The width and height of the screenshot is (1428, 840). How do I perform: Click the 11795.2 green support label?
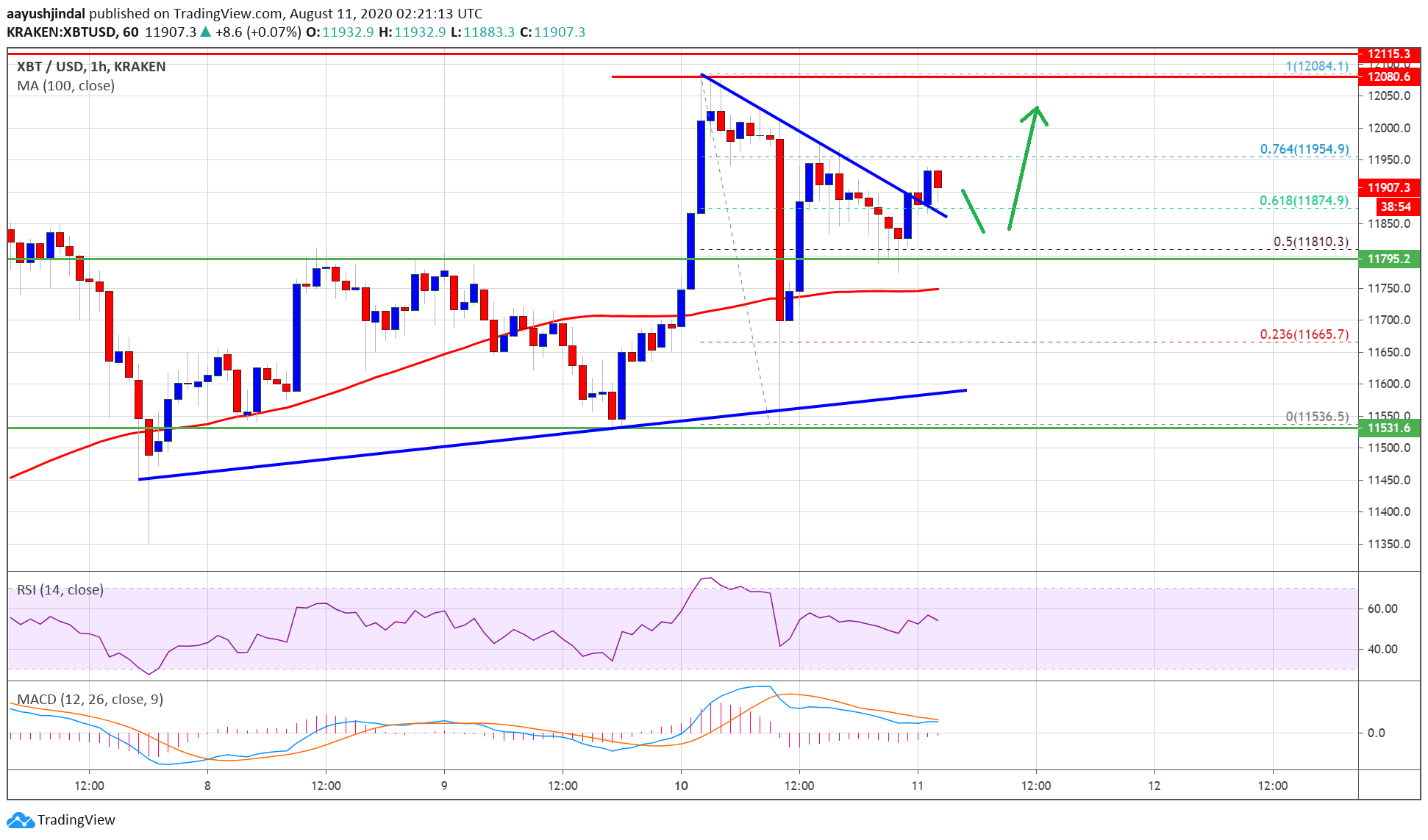tap(1388, 259)
